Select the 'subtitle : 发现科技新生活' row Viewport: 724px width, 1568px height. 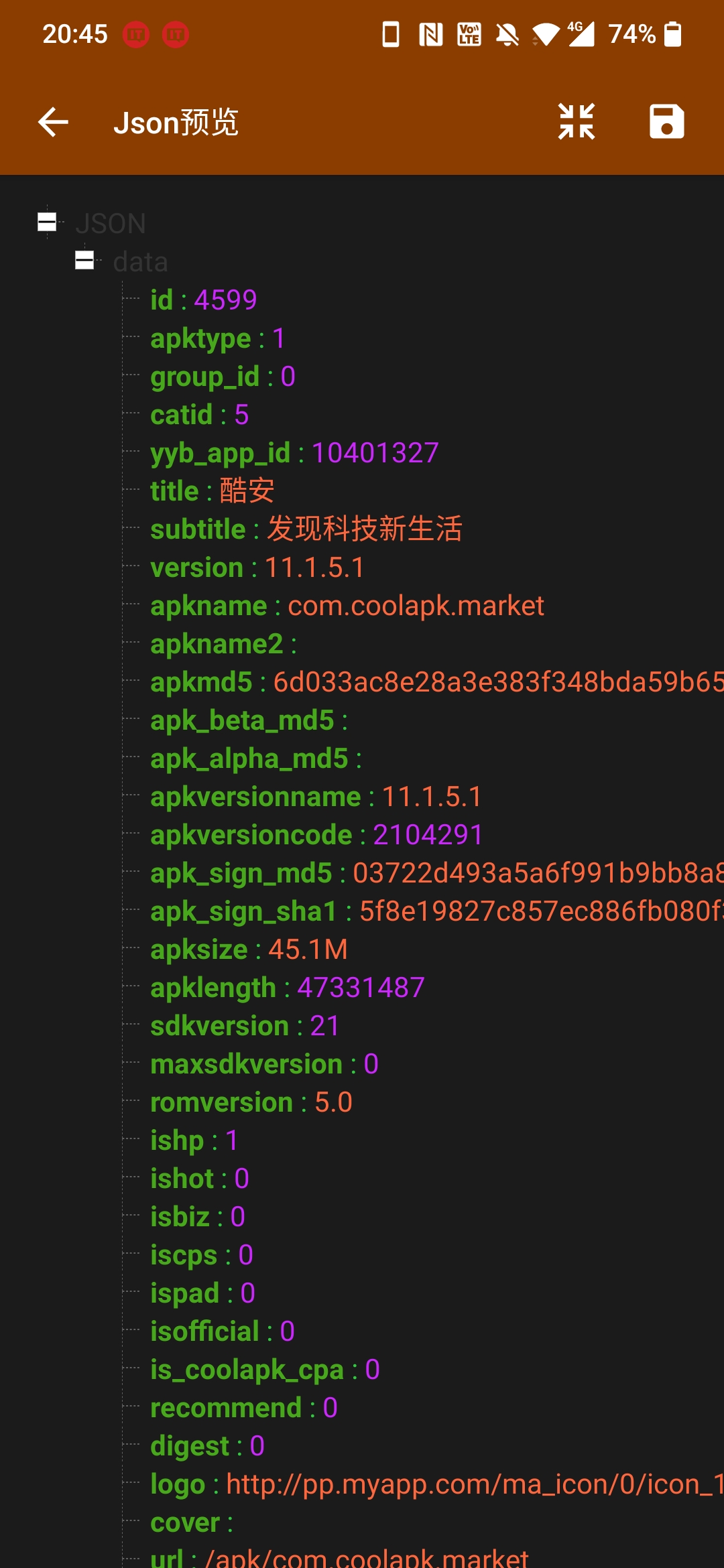pyautogui.click(x=306, y=529)
